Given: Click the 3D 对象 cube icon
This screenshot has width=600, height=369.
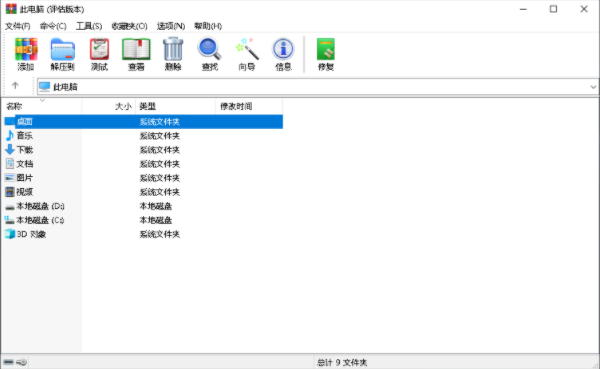Looking at the screenshot, I should pos(10,234).
